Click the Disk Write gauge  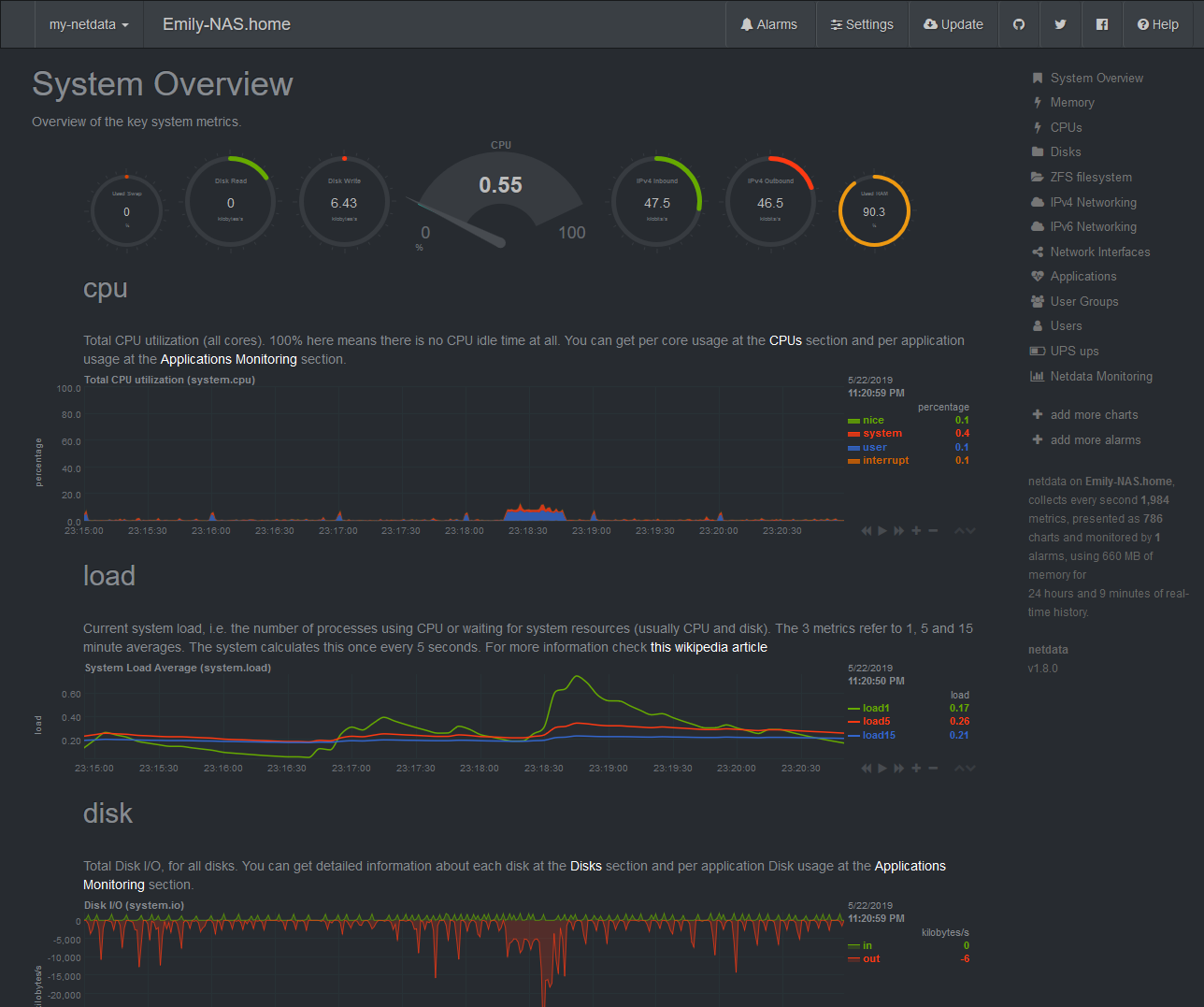pos(344,202)
